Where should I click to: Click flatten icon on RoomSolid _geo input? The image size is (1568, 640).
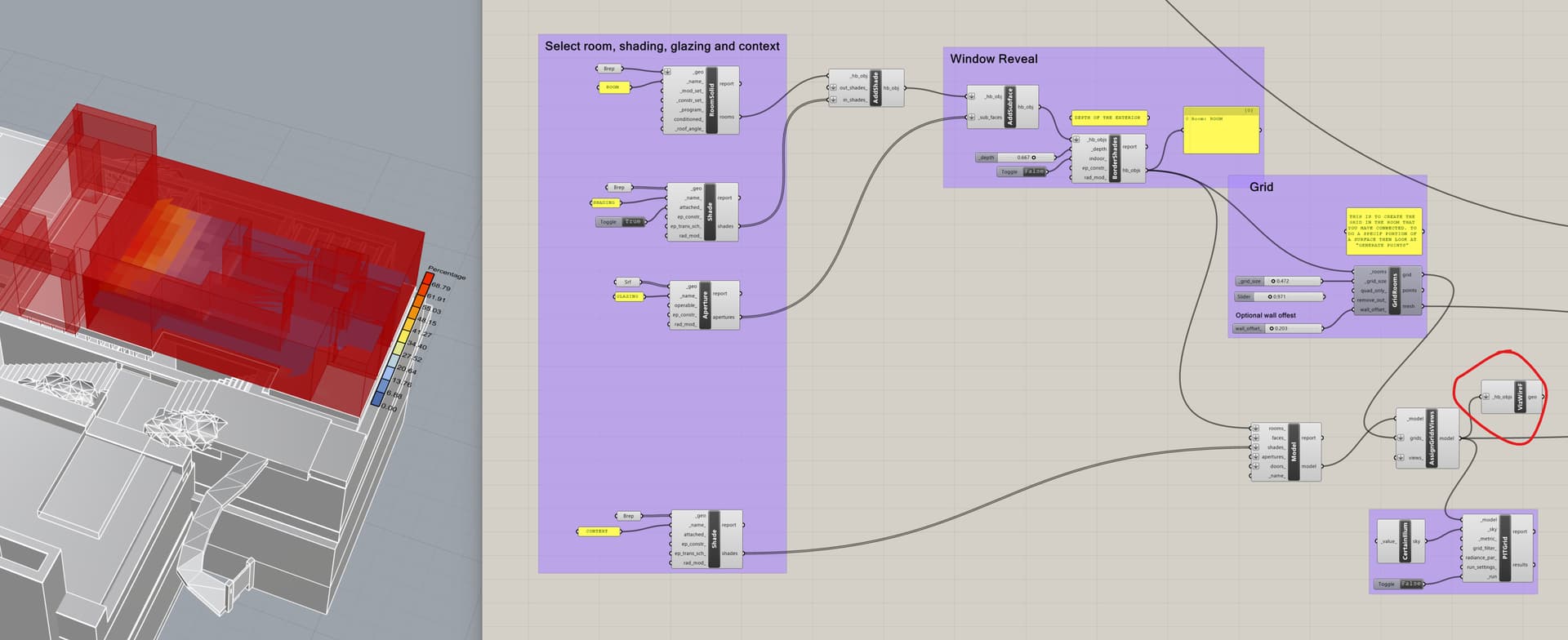point(667,72)
